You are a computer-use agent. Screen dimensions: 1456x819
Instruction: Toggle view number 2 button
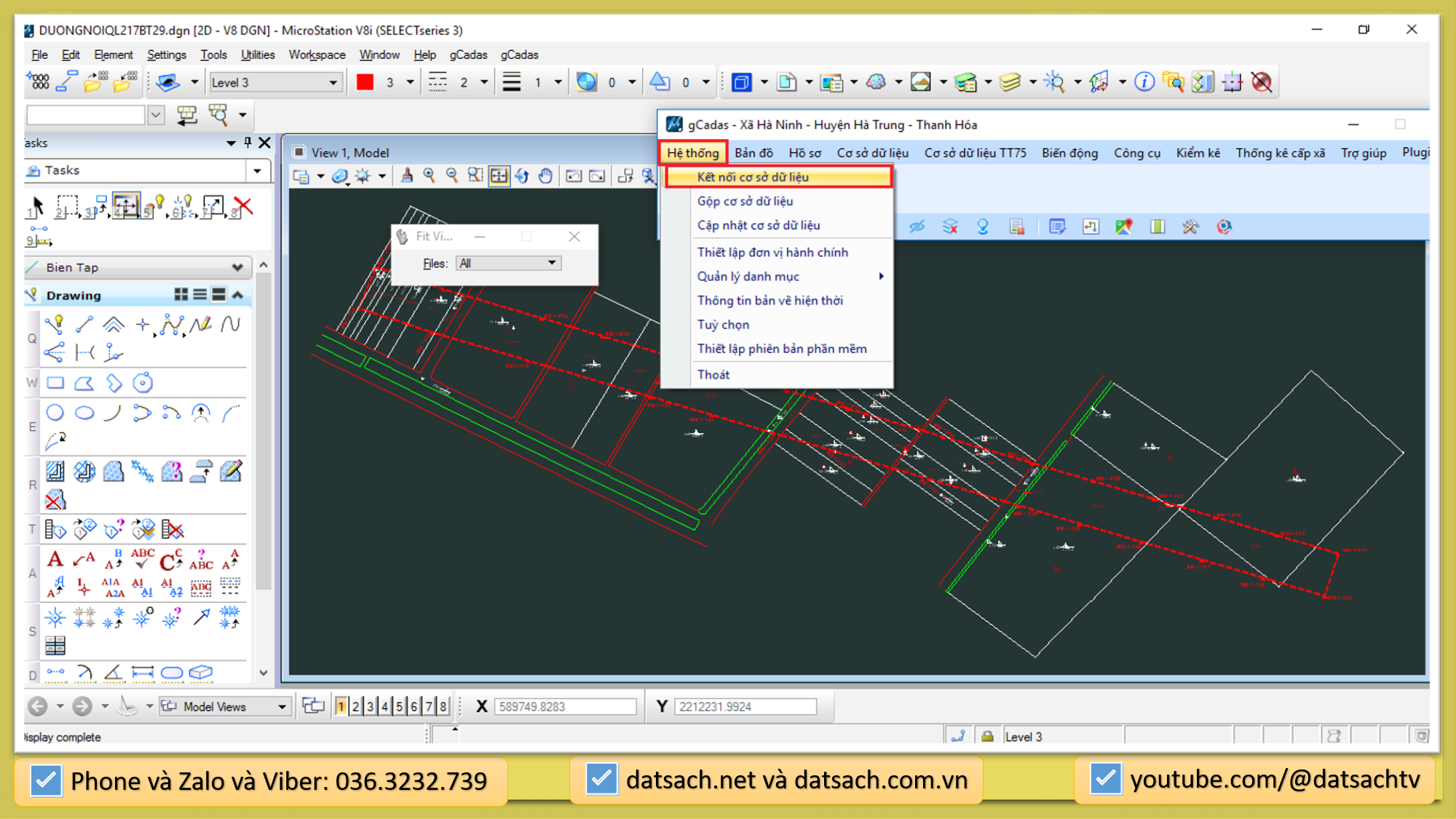point(356,706)
